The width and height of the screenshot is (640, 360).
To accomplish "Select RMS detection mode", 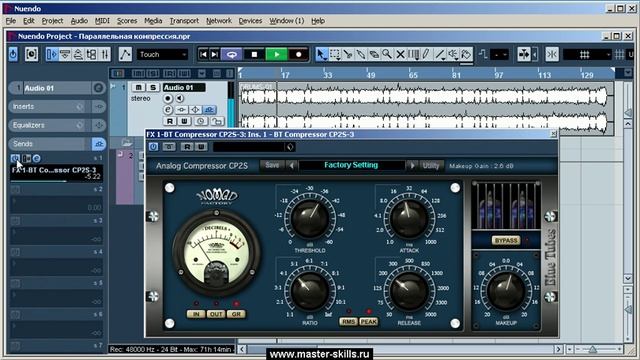I will [348, 322].
